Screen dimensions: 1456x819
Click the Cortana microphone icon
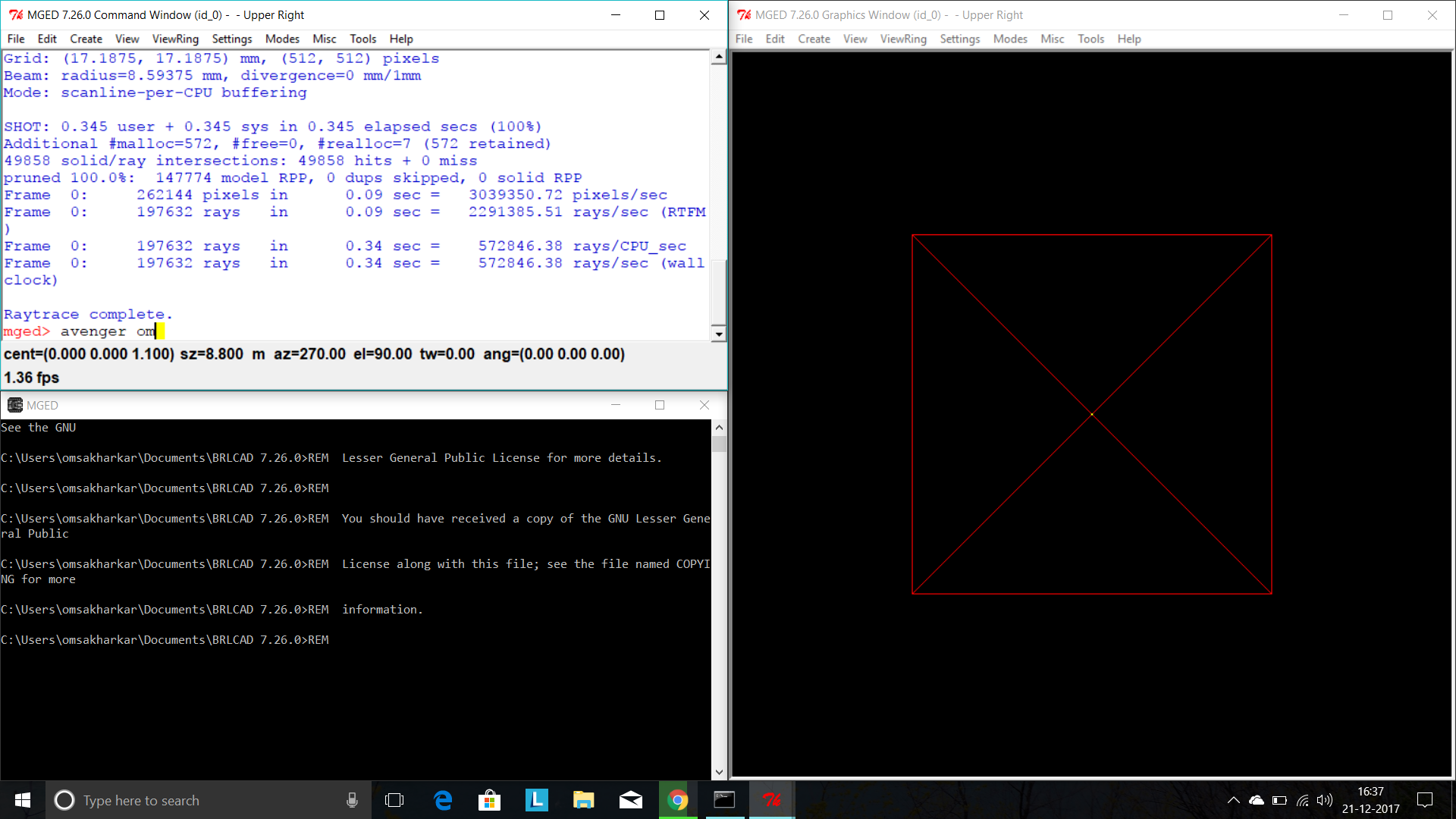click(x=352, y=800)
